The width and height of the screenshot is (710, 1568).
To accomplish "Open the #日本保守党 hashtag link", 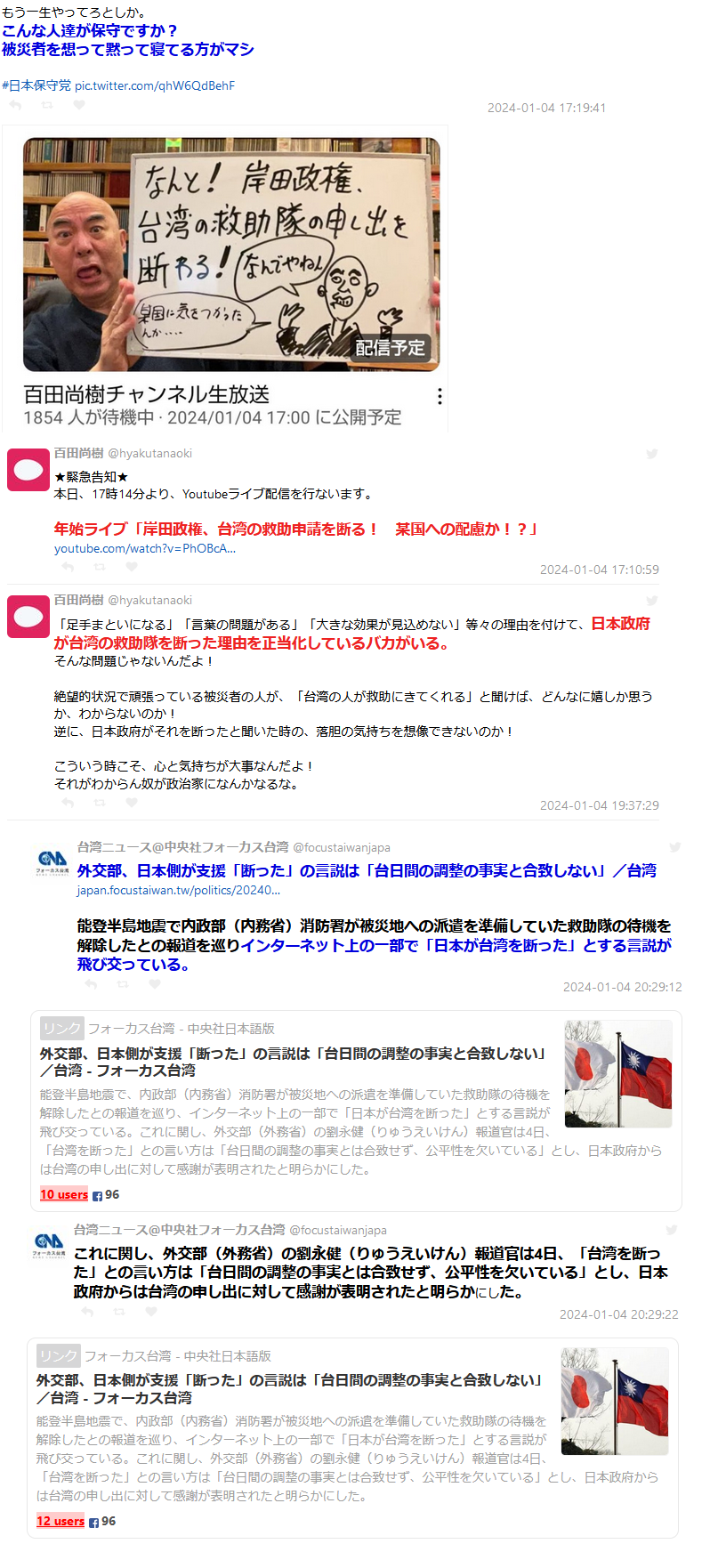I will pos(36,85).
